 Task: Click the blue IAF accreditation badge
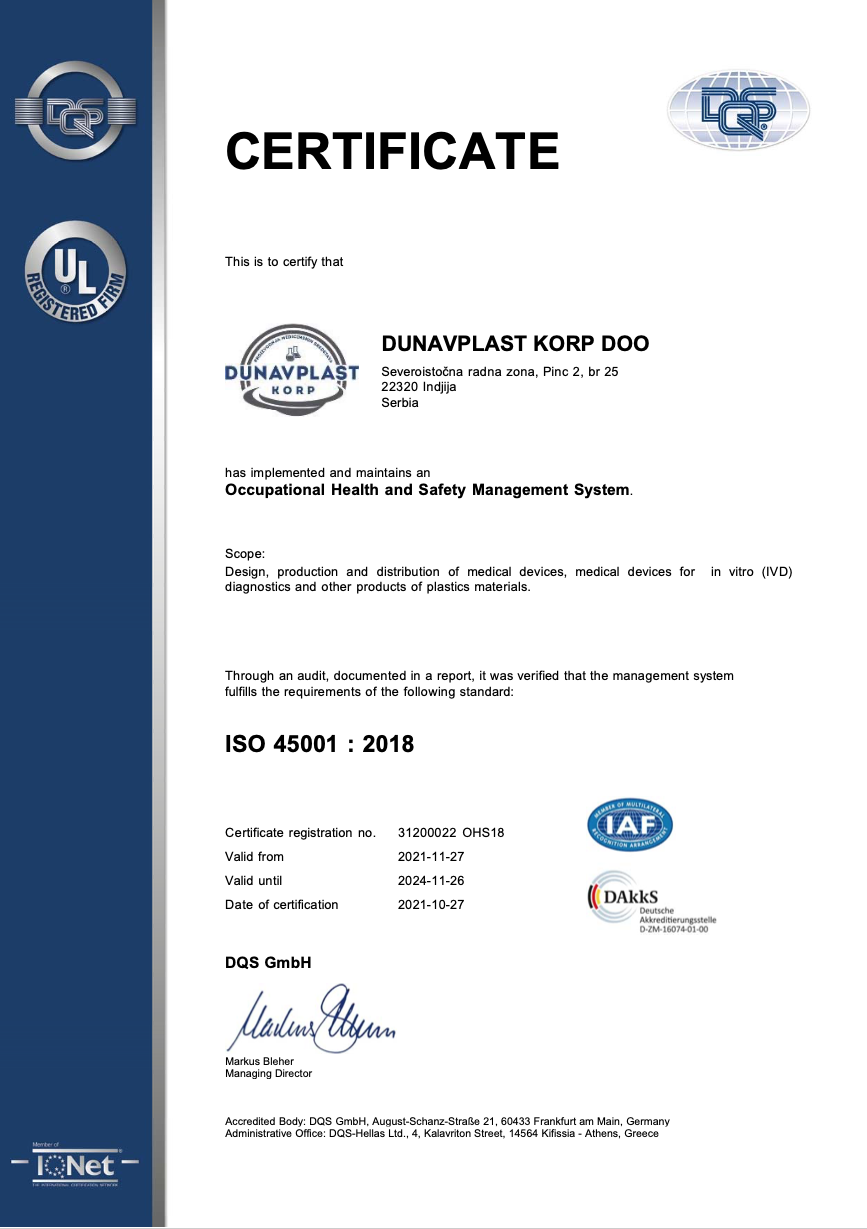tap(629, 825)
